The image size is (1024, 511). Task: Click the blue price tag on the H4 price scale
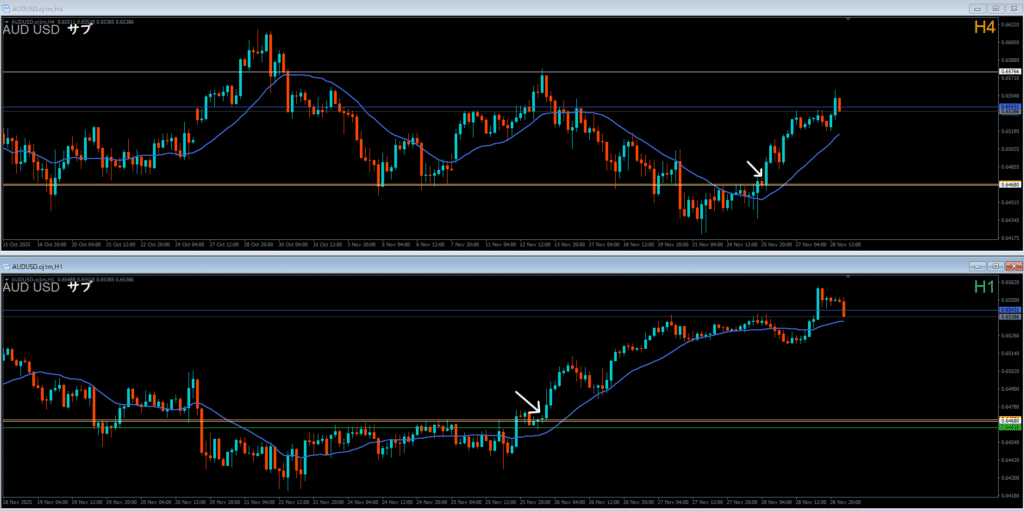[1010, 107]
